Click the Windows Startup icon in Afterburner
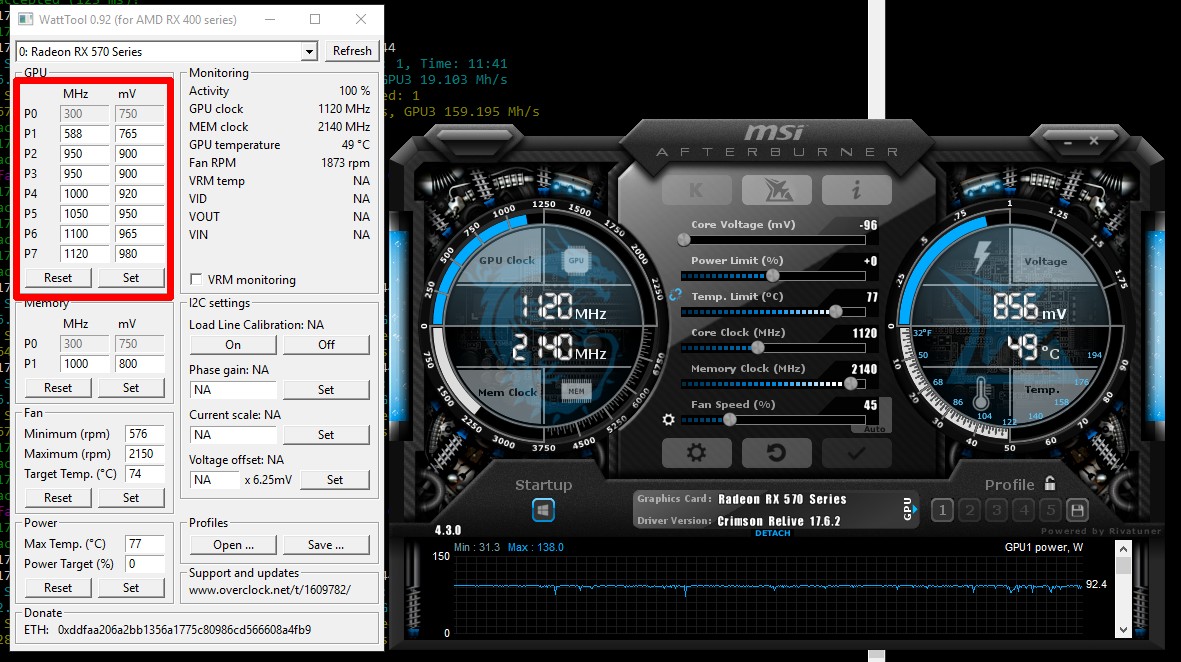Screen dimensions: 1181x662 pos(543,510)
